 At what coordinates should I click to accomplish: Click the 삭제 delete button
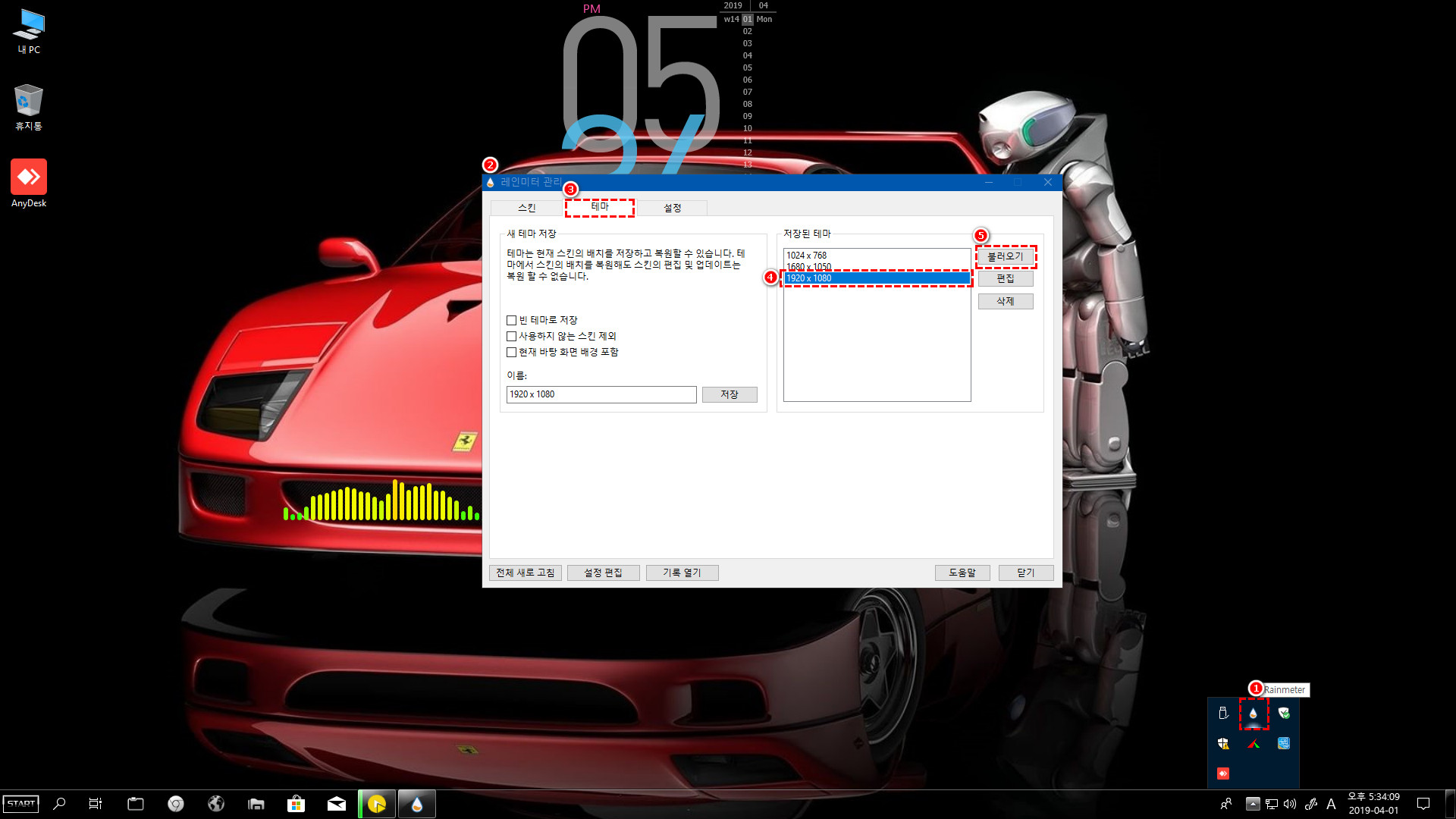pos(1006,302)
